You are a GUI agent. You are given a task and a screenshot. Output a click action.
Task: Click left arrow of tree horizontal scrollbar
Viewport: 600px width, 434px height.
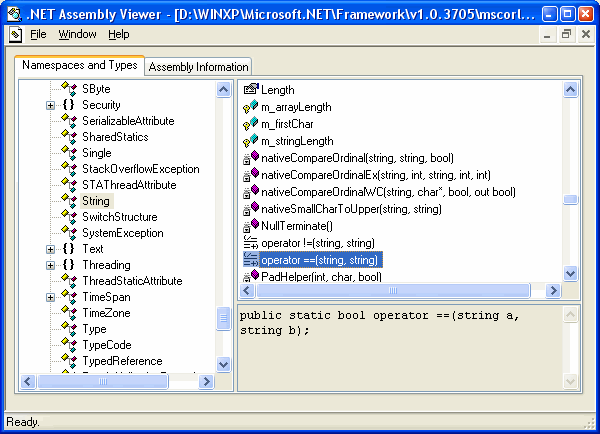click(28, 382)
